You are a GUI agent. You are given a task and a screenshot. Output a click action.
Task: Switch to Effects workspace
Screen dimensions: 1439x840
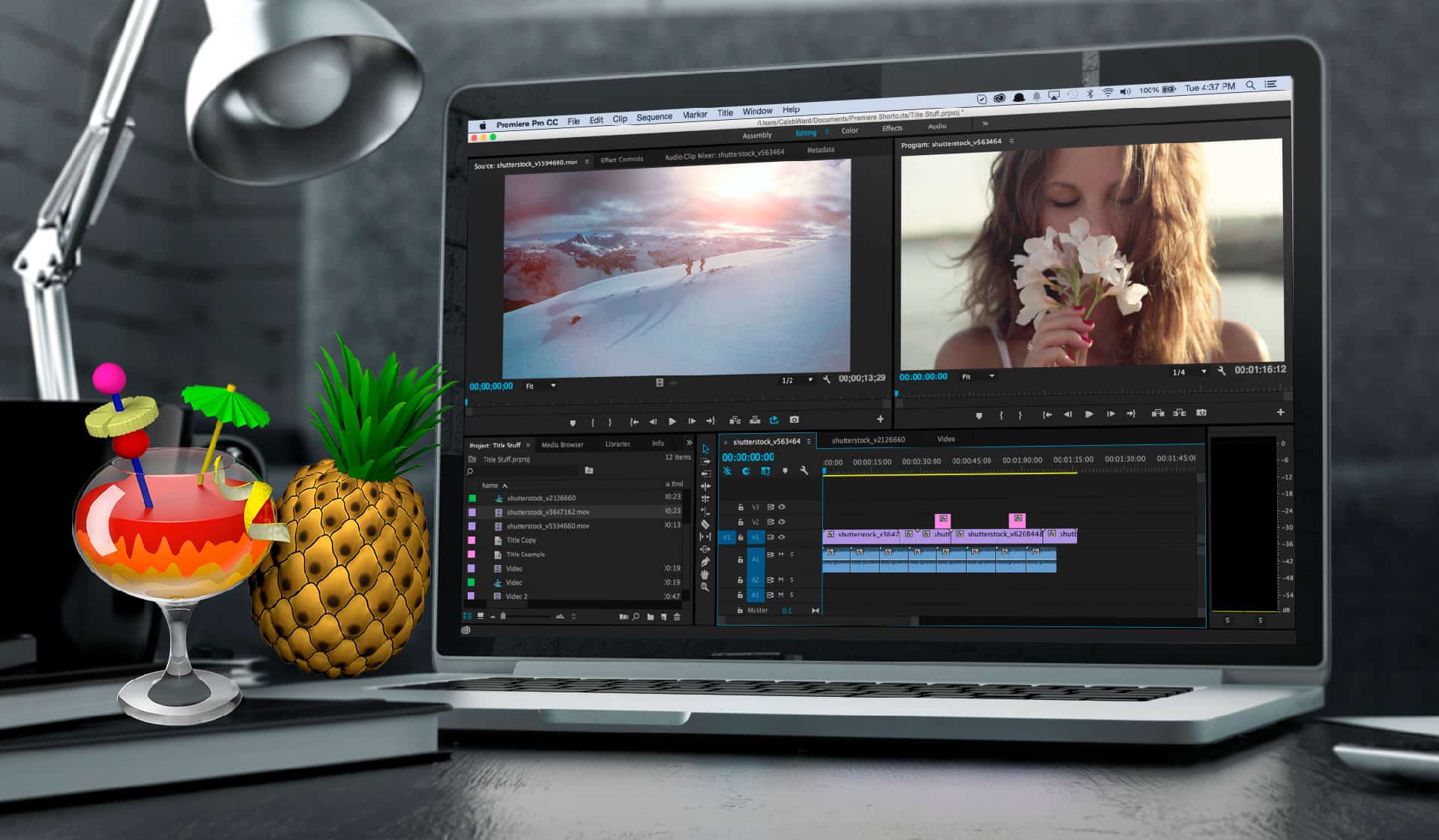[x=892, y=128]
